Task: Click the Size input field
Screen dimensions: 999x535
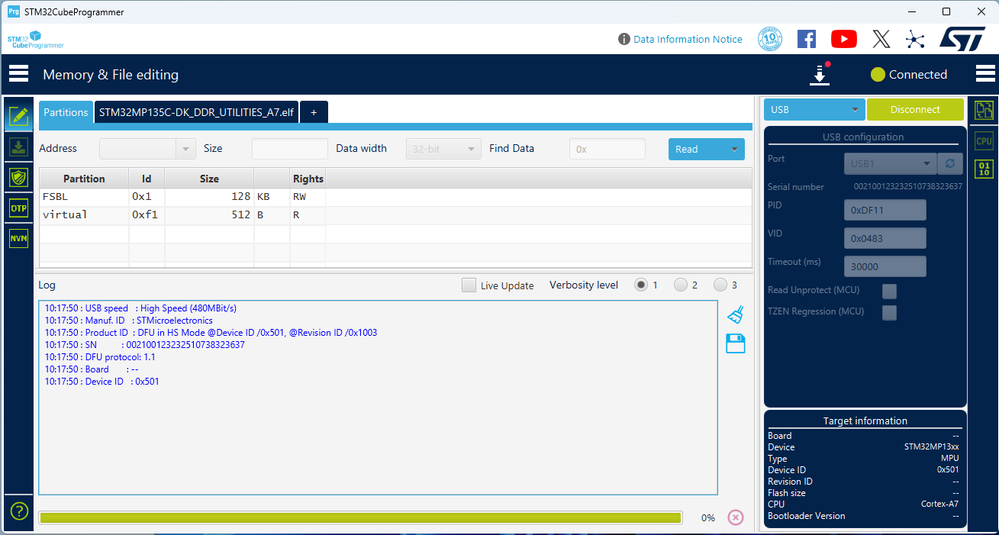Action: (290, 149)
